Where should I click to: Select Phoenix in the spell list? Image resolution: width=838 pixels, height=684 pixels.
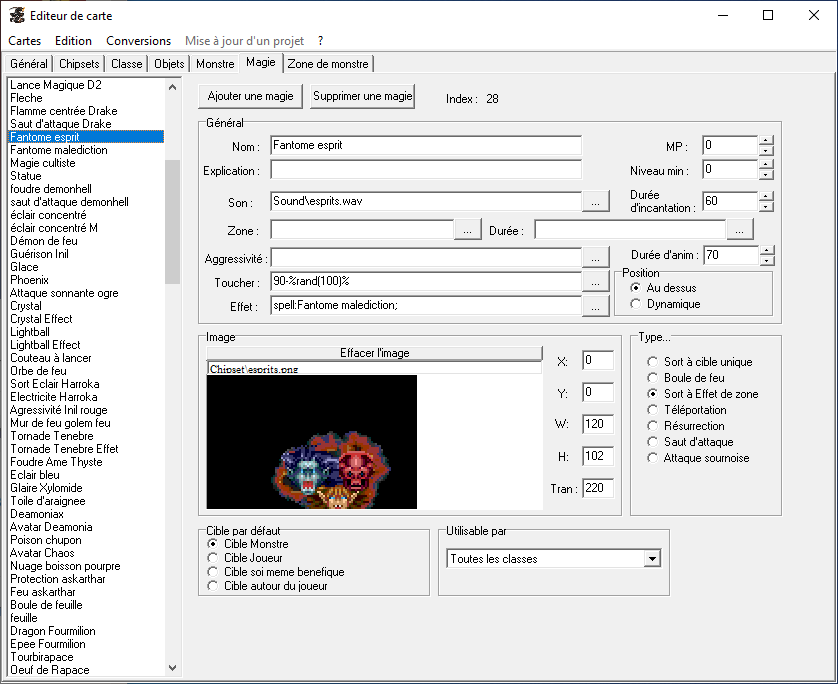29,280
